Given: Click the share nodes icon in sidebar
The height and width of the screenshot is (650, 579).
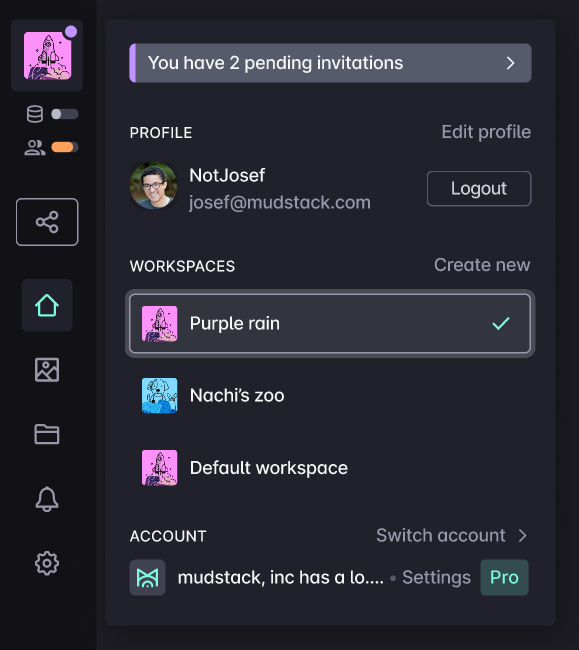Looking at the screenshot, I should click(47, 222).
